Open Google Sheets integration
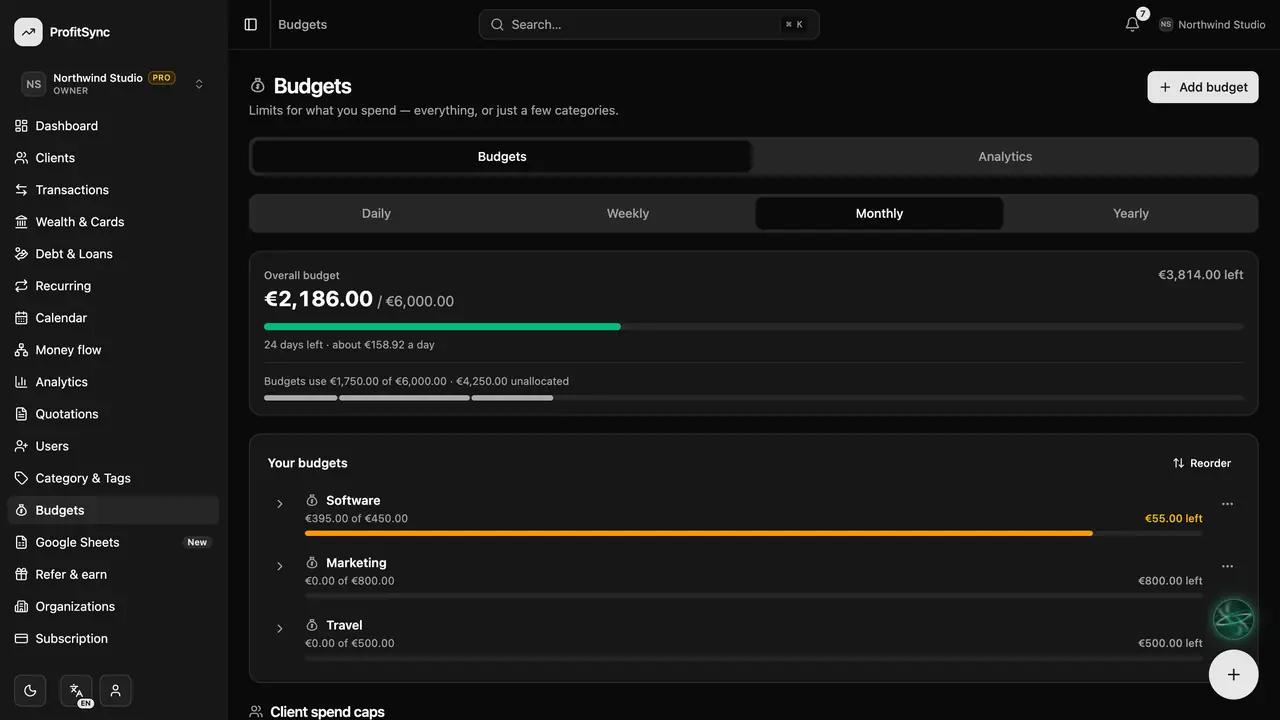This screenshot has height=720, width=1280. [113, 542]
